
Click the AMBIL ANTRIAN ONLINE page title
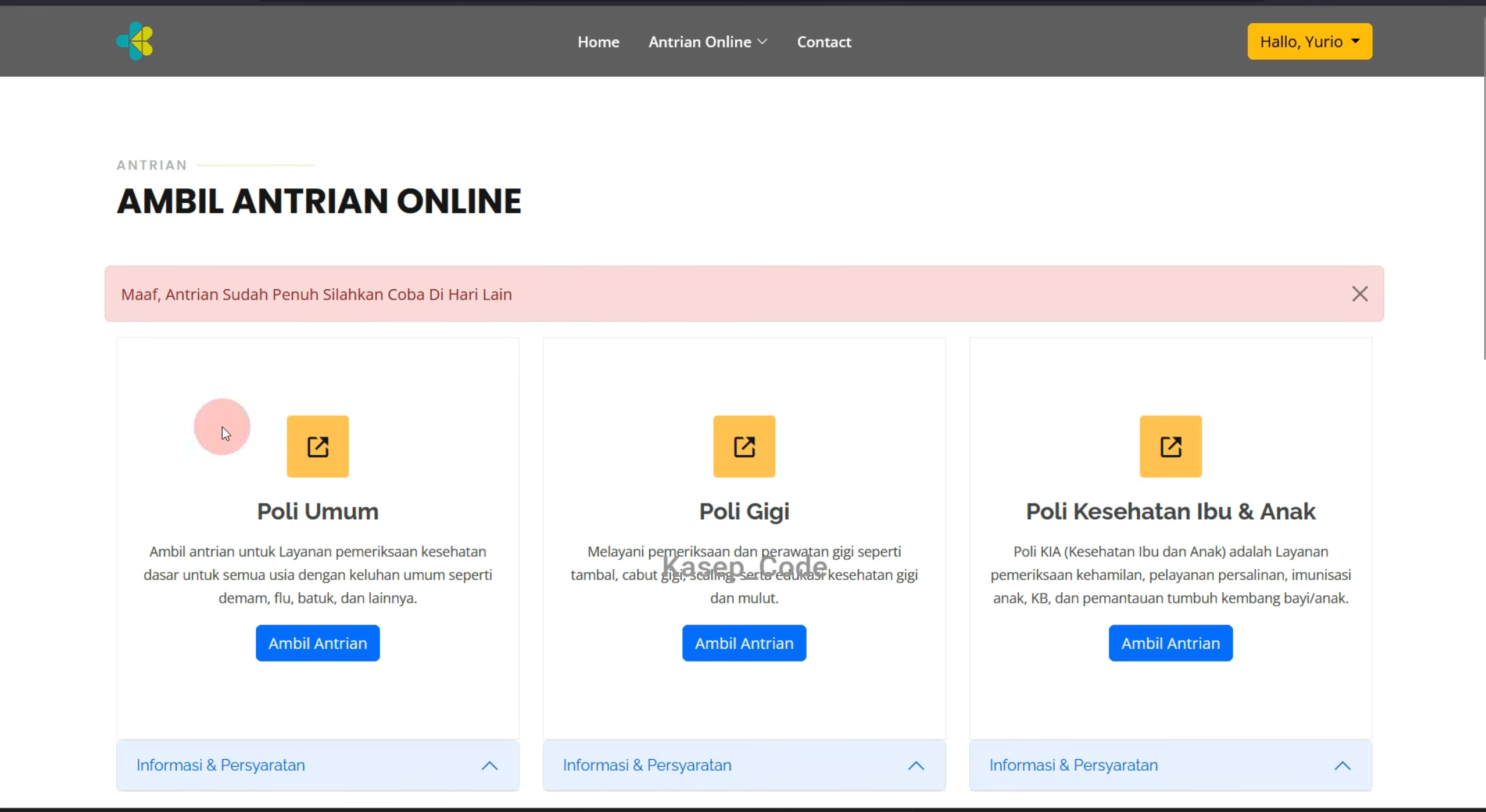coord(319,201)
